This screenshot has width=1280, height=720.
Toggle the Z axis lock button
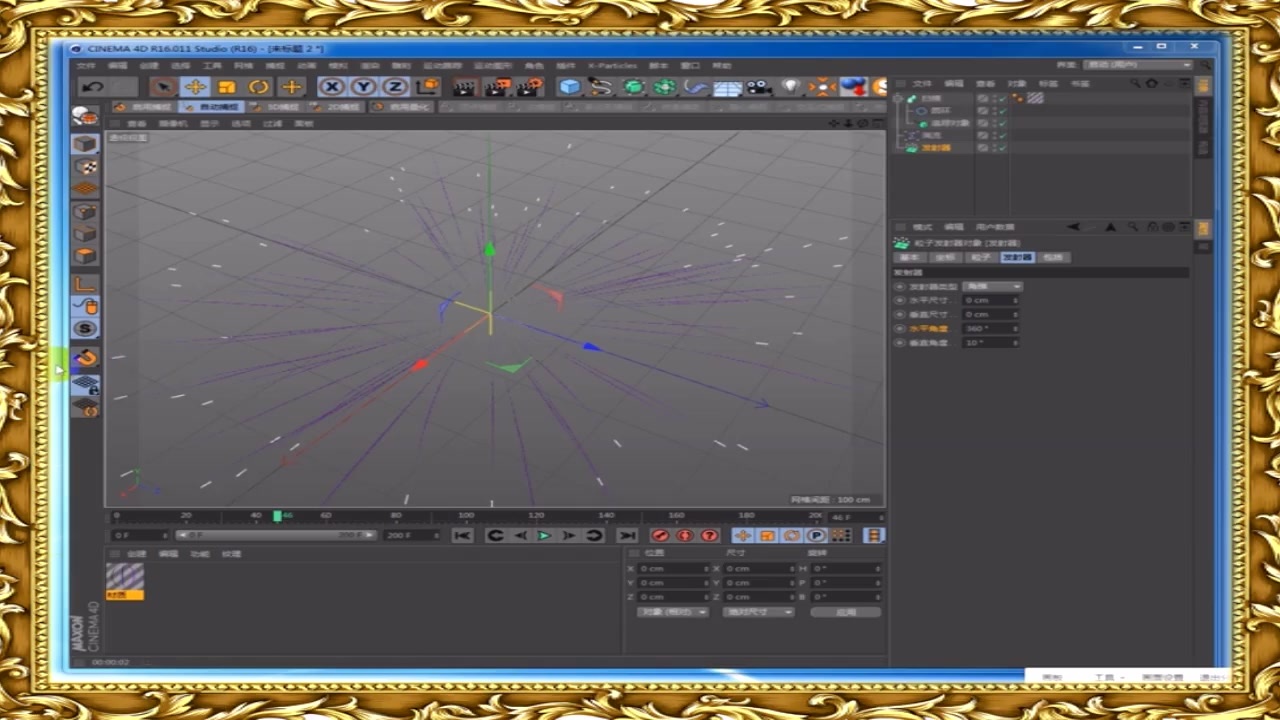coord(396,87)
